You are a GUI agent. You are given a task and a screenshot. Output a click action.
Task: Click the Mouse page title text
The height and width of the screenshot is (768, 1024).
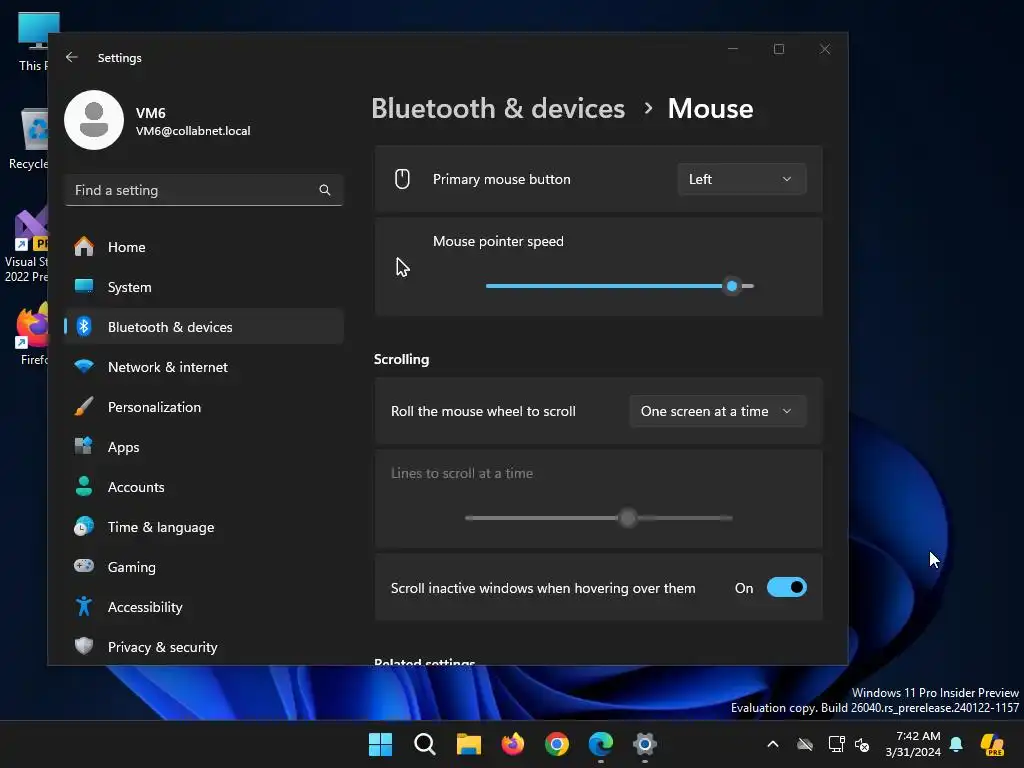point(711,108)
